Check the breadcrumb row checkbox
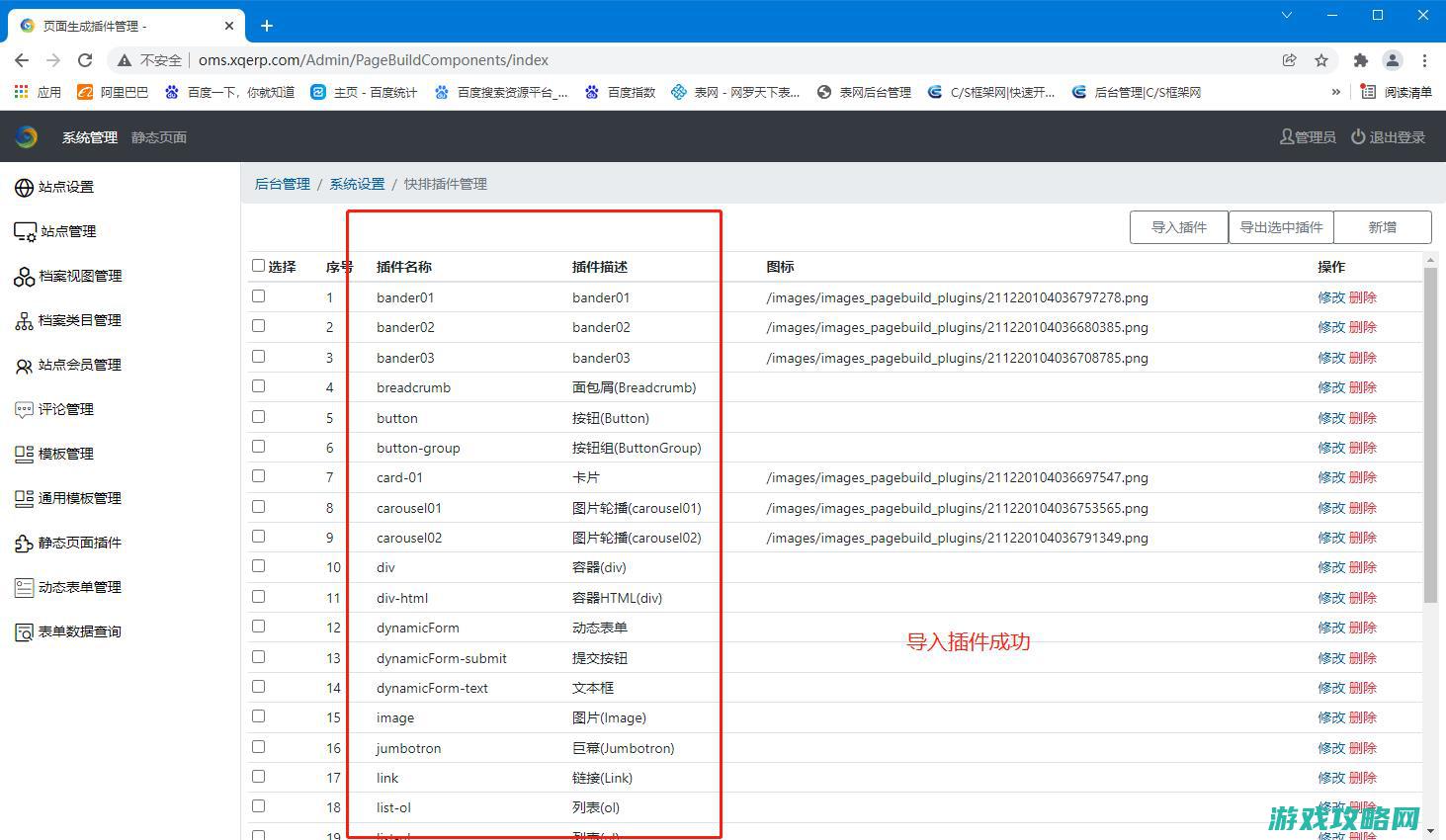This screenshot has height=840, width=1446. (259, 385)
